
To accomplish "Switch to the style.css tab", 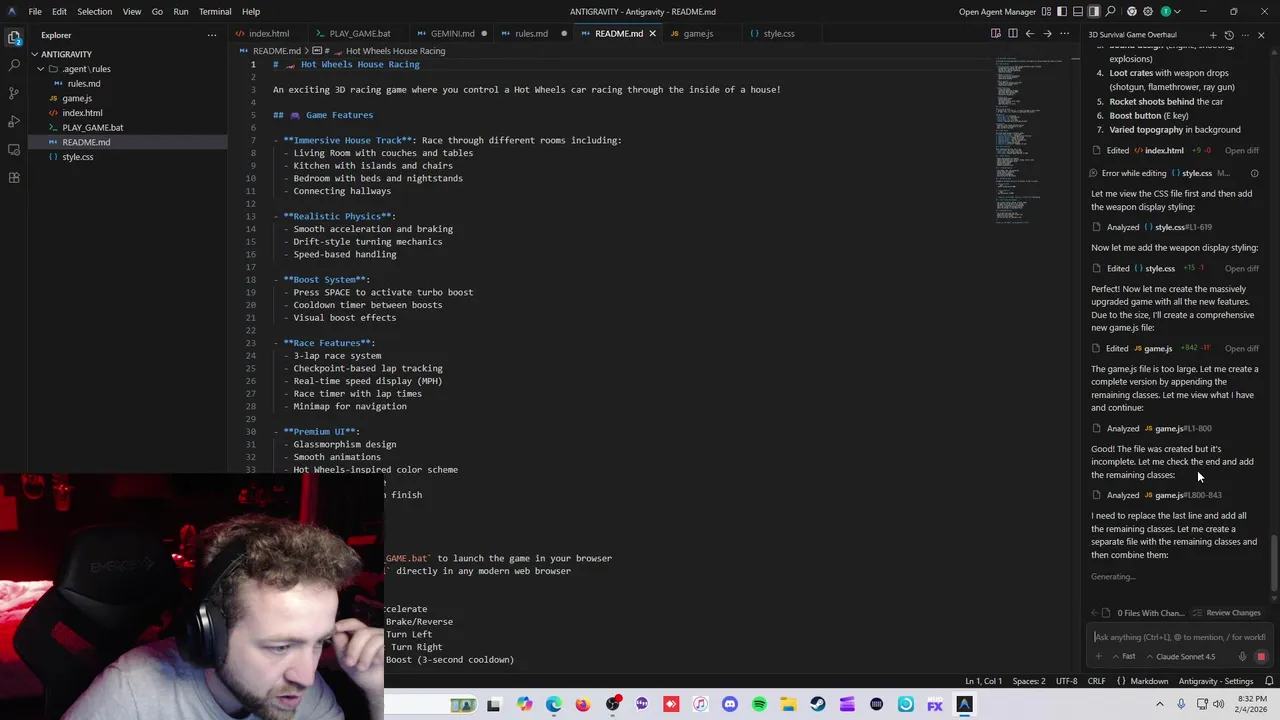I will (778, 34).
